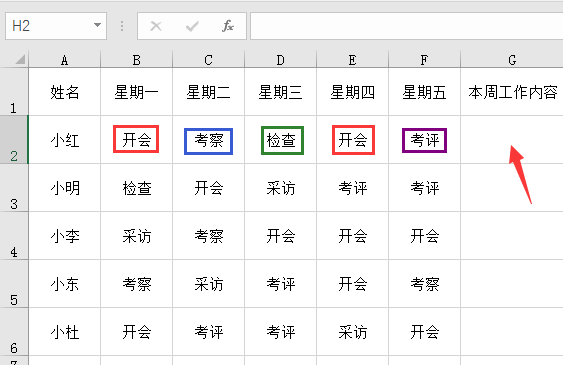This screenshot has height=365, width=563.
Task: Click 小李's 星期五 cell 开会
Action: (x=424, y=236)
